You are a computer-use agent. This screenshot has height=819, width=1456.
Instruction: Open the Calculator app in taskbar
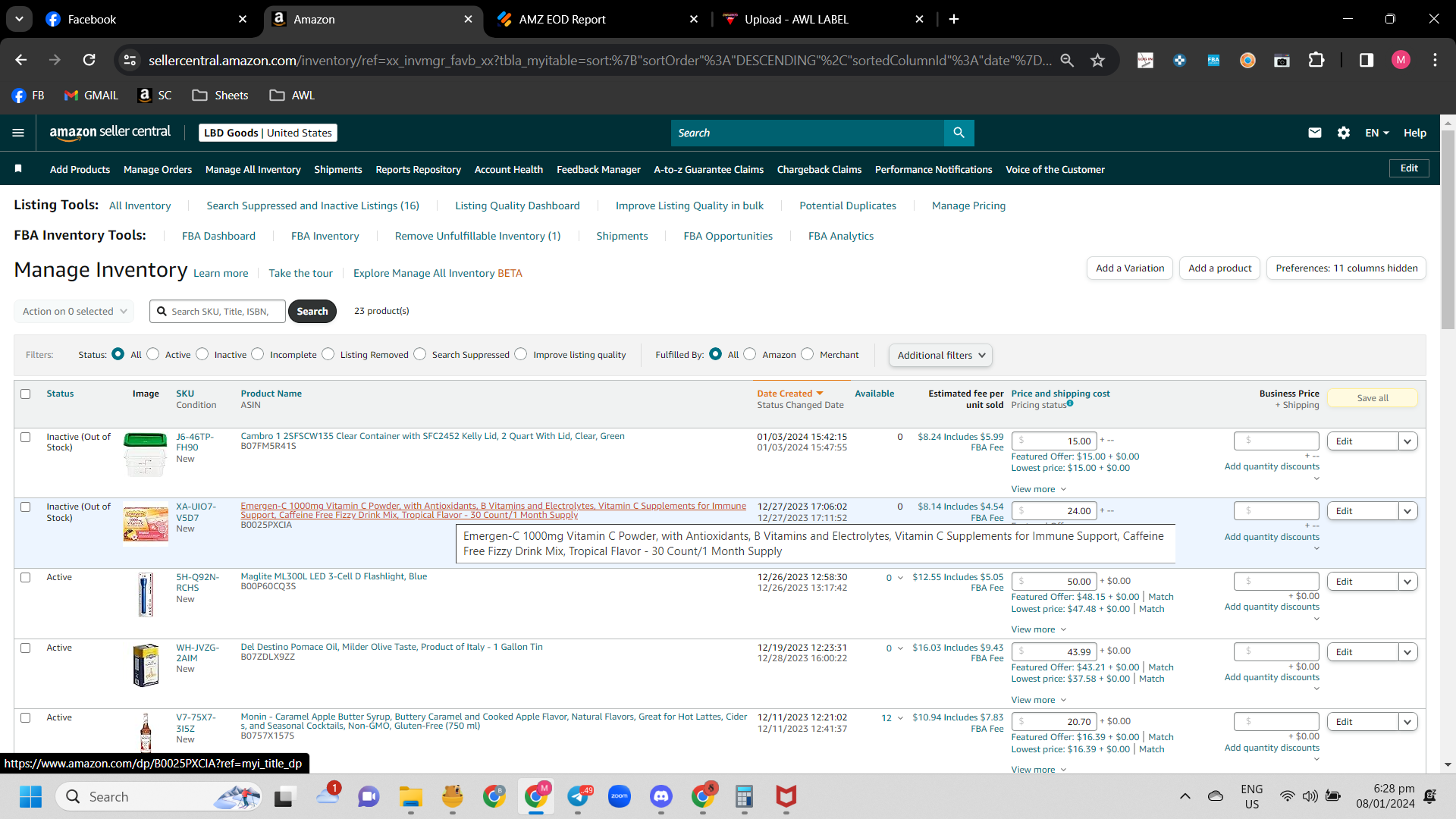pyautogui.click(x=744, y=796)
